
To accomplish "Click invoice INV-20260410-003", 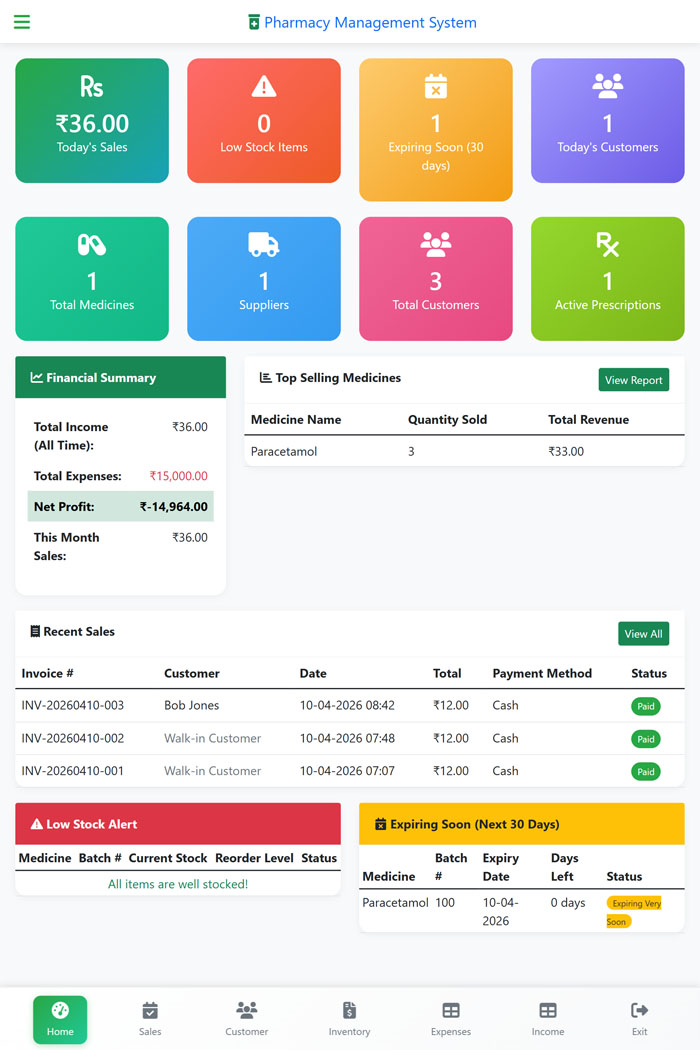I will click(x=72, y=705).
